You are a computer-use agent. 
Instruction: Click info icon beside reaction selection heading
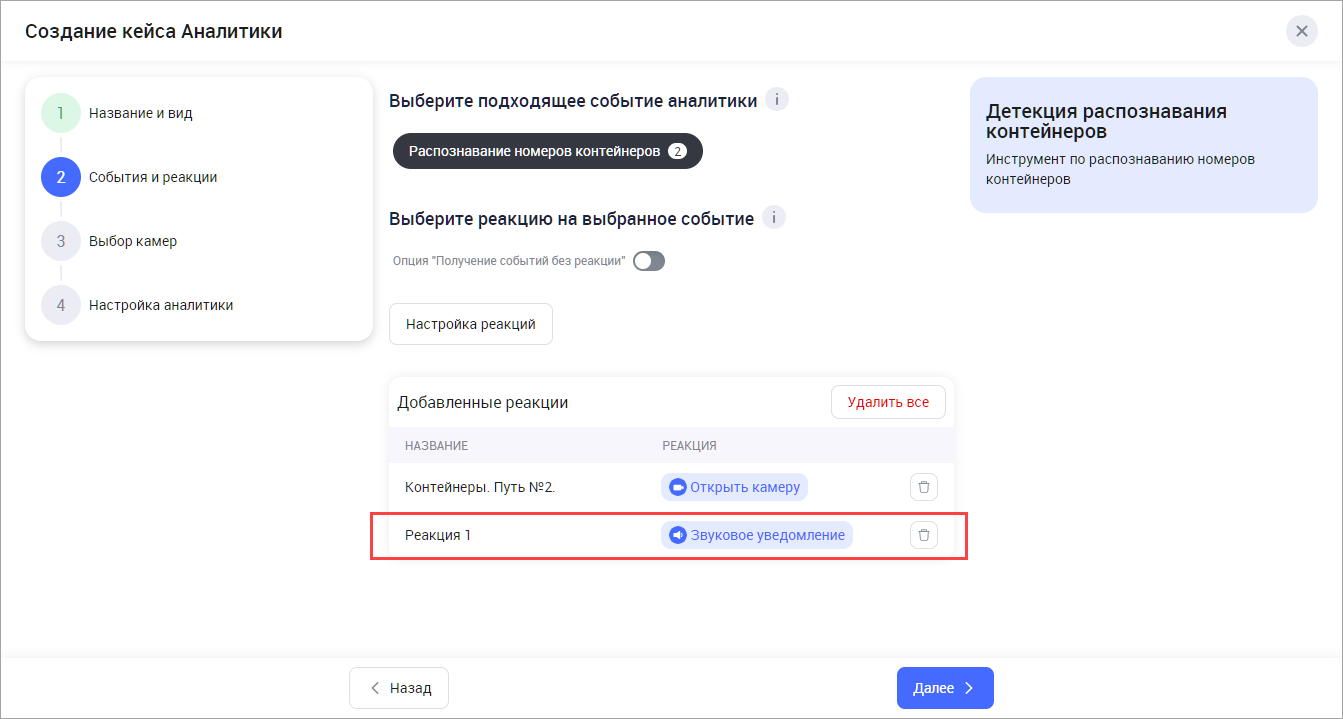[774, 218]
